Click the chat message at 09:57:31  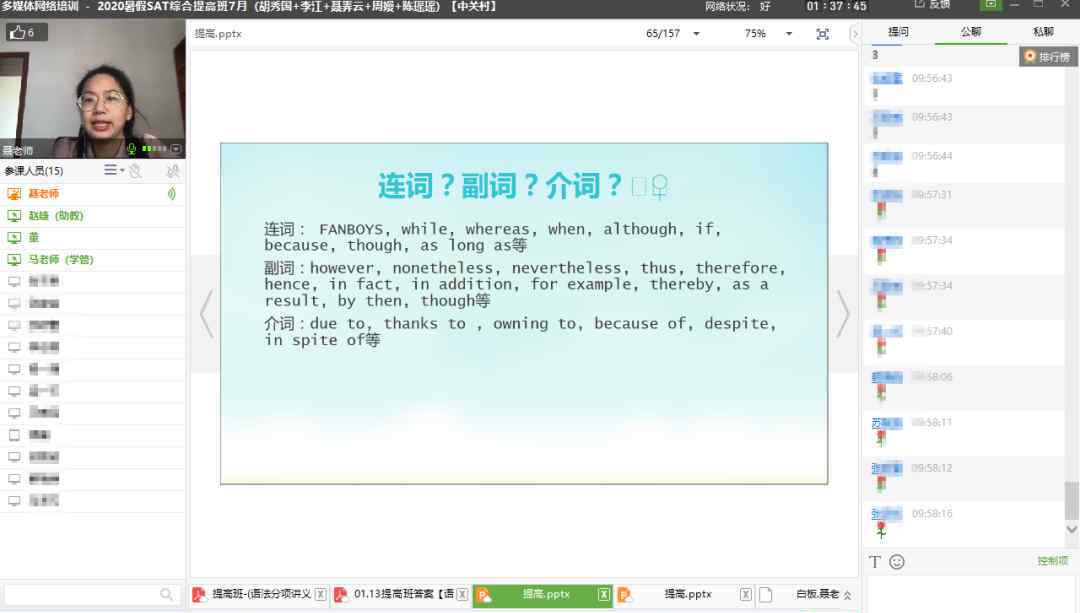point(964,205)
